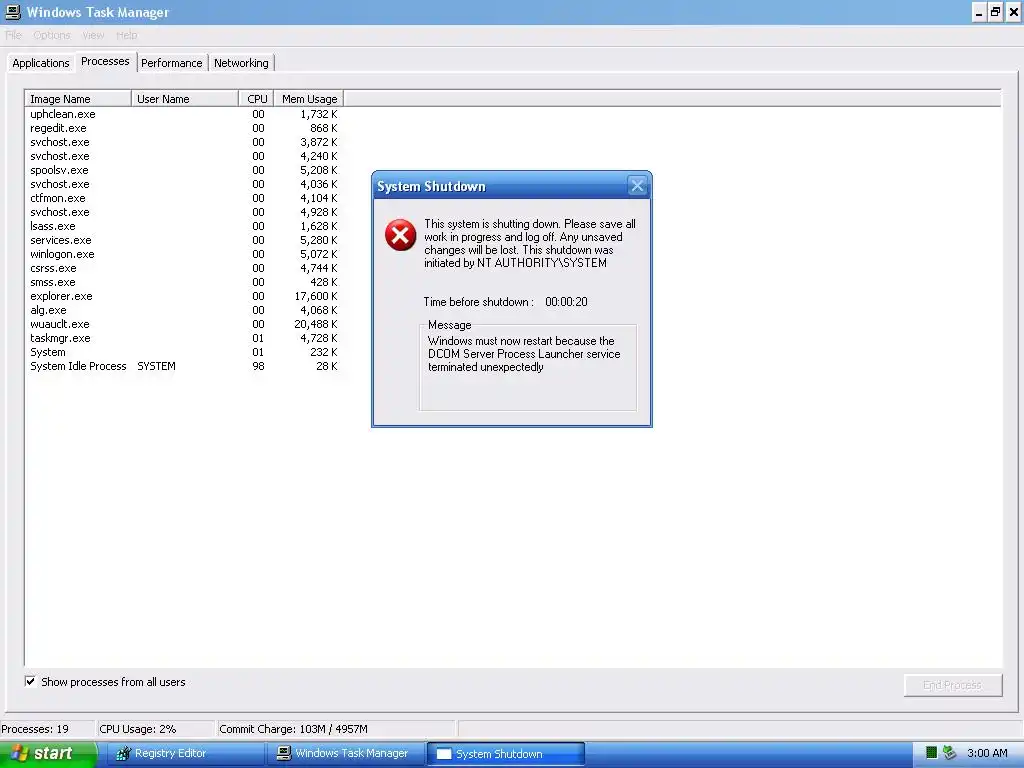The height and width of the screenshot is (768, 1024).
Task: Click the shutdown countdown 00:00:20
Action: (x=566, y=302)
